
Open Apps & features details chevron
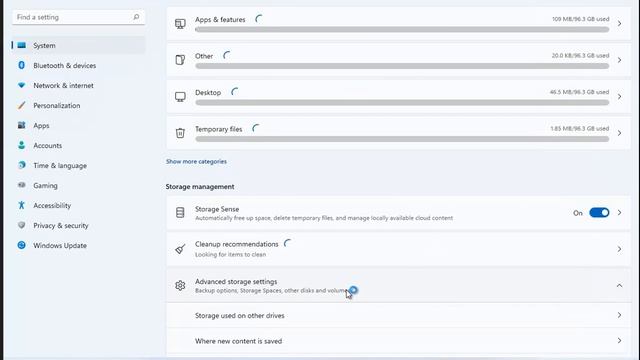(x=619, y=24)
